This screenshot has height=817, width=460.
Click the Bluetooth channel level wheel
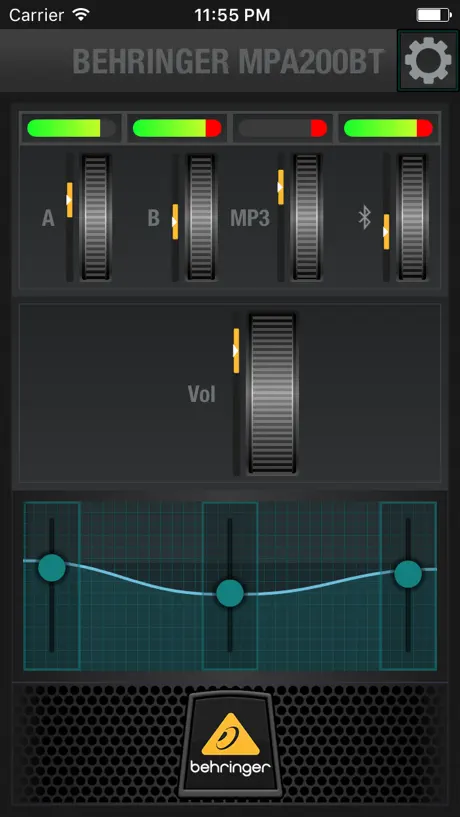[x=413, y=217]
